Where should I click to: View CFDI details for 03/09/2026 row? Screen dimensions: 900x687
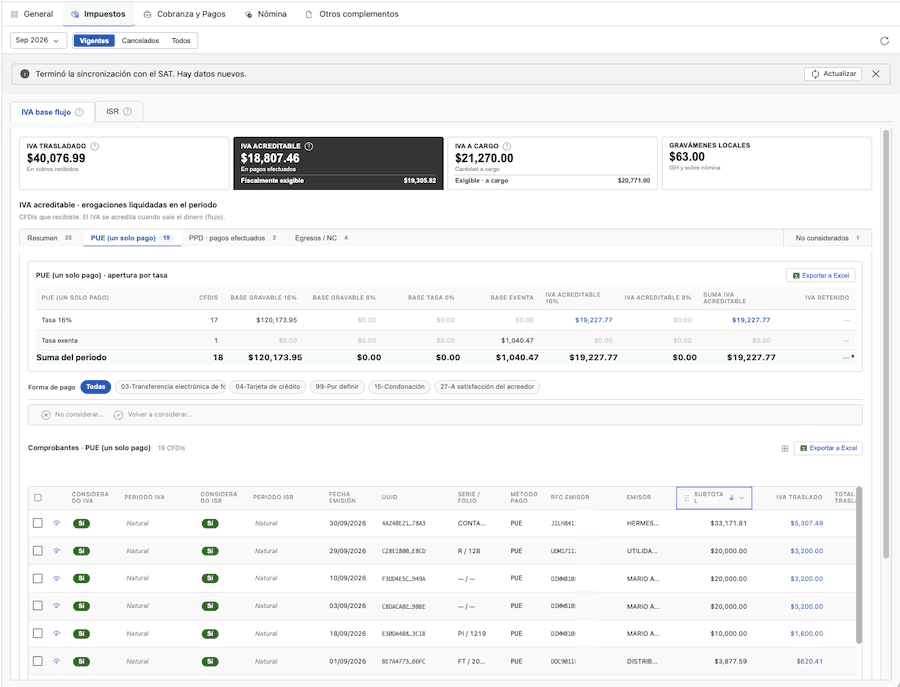coord(56,606)
